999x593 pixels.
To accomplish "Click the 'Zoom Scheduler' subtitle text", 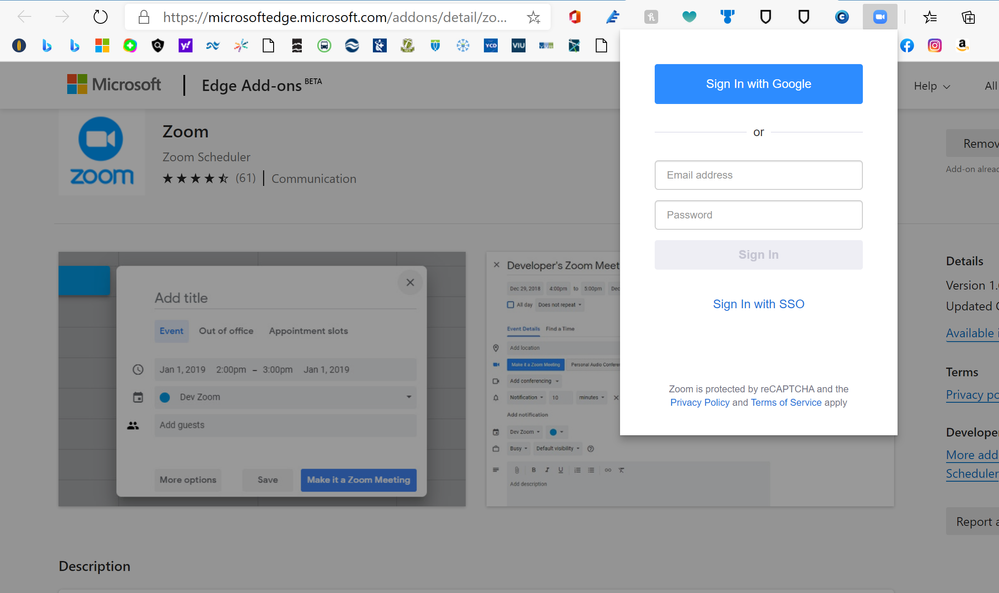I will tap(206, 157).
